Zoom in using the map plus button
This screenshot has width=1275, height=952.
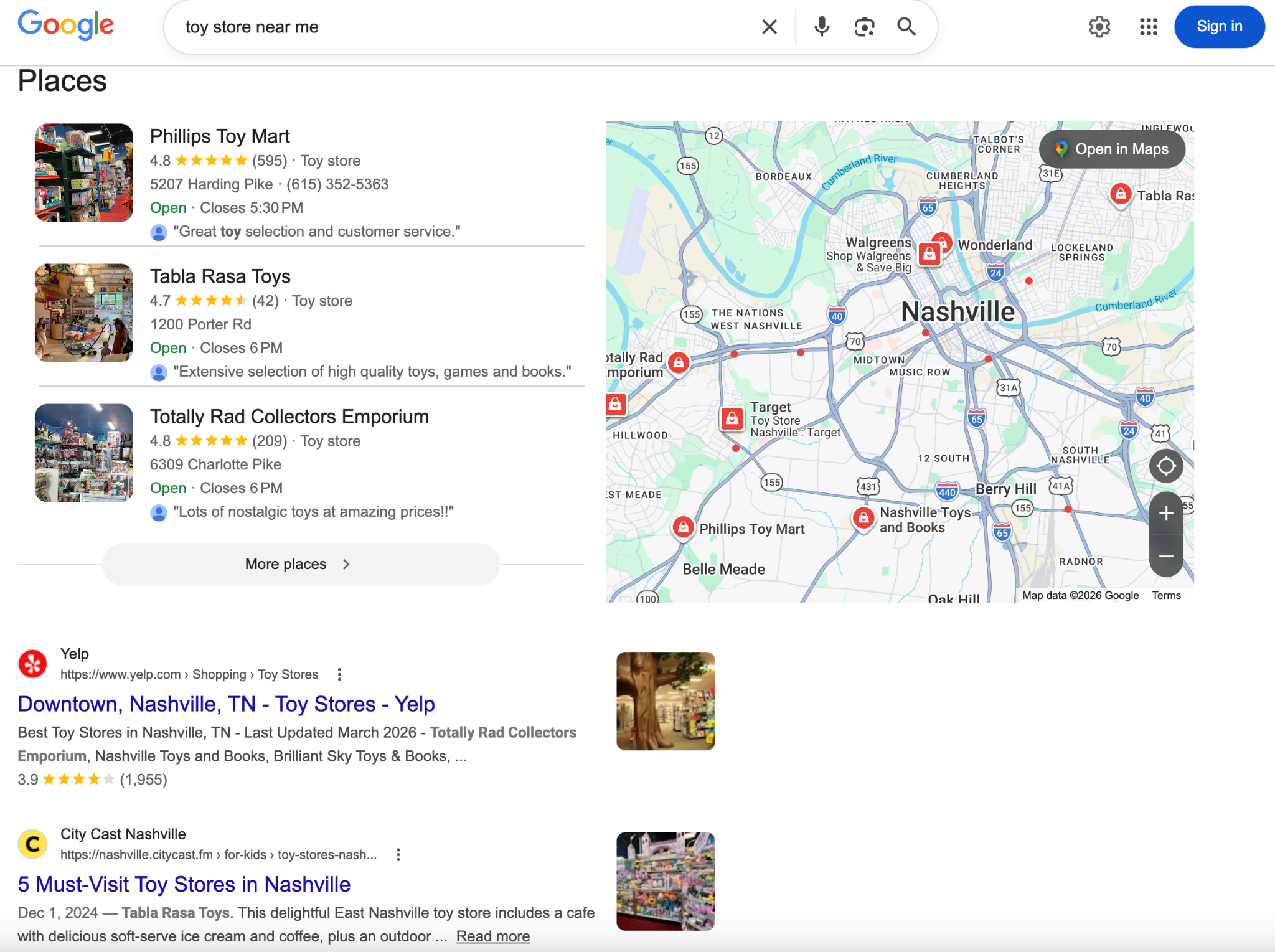tap(1165, 513)
